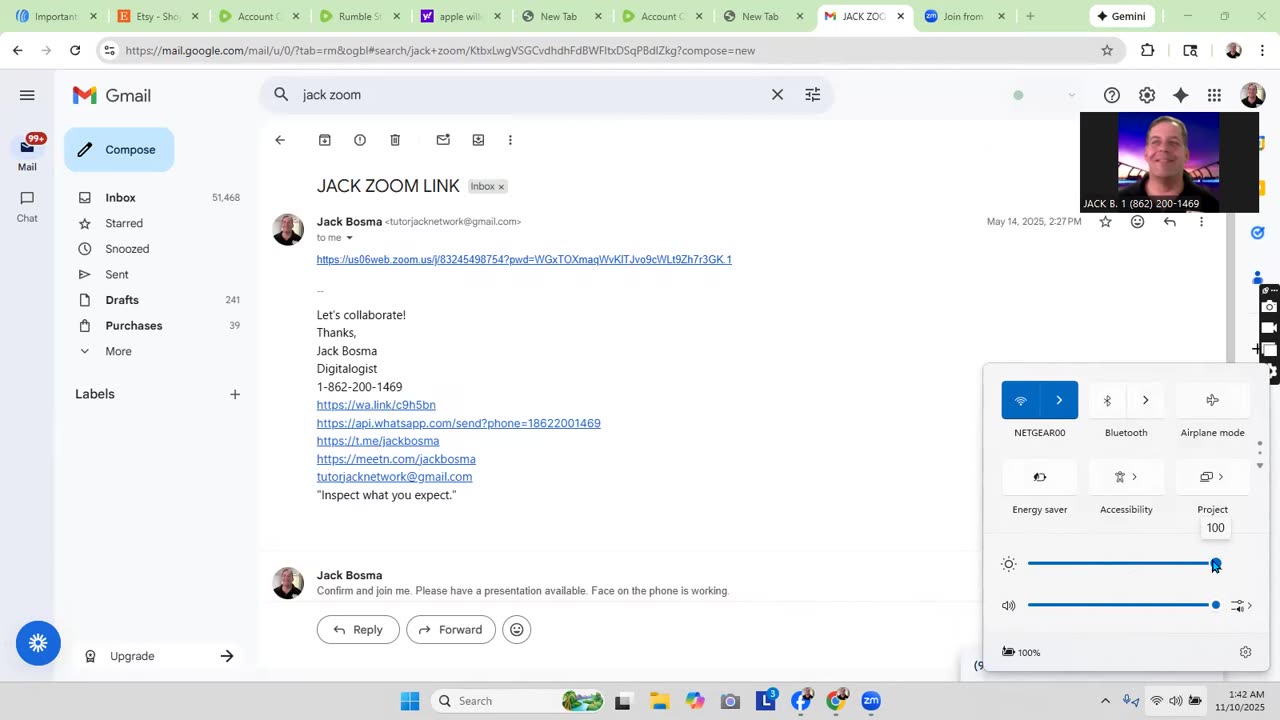Viewport: 1280px width, 720px height.
Task: Expand the More item in Gmail sidebar
Action: click(x=118, y=351)
